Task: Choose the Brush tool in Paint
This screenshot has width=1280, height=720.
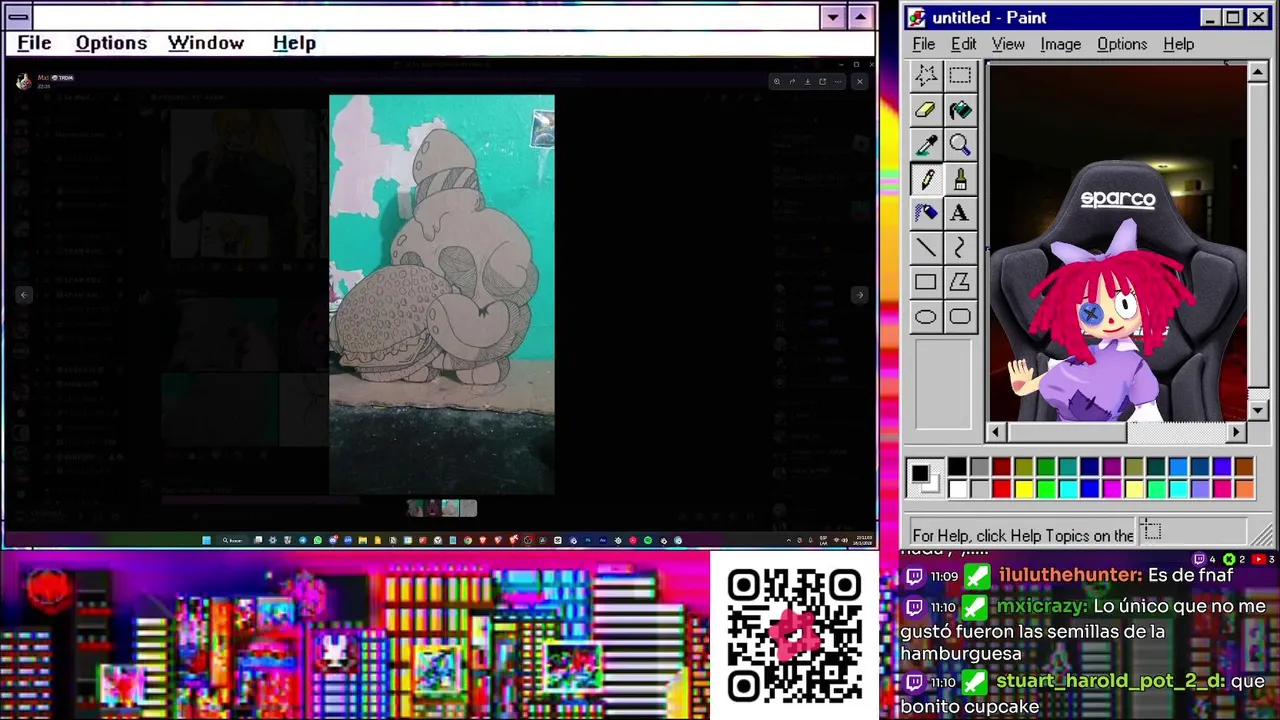Action: pyautogui.click(x=960, y=179)
